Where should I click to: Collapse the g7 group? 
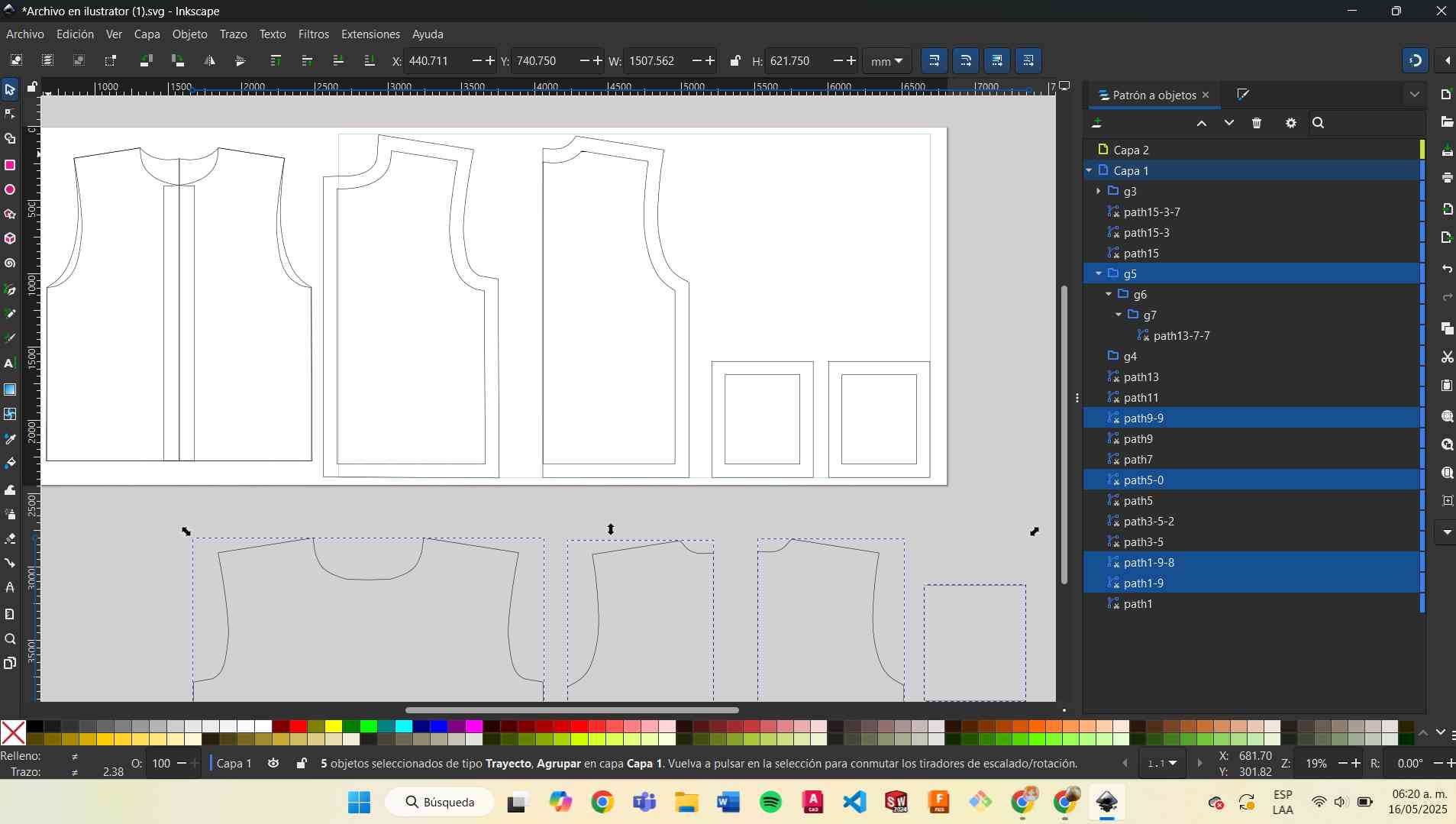[x=1119, y=315]
